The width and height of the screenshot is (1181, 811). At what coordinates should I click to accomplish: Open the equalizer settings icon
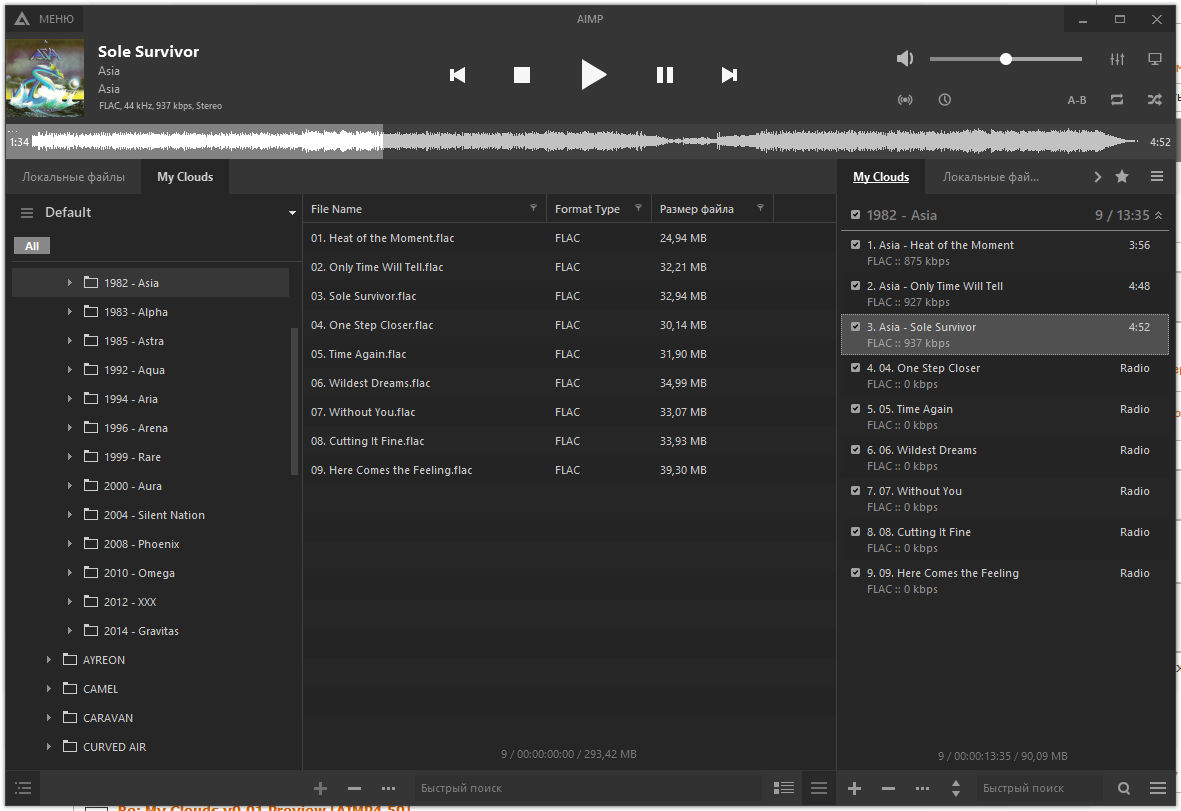point(1117,59)
